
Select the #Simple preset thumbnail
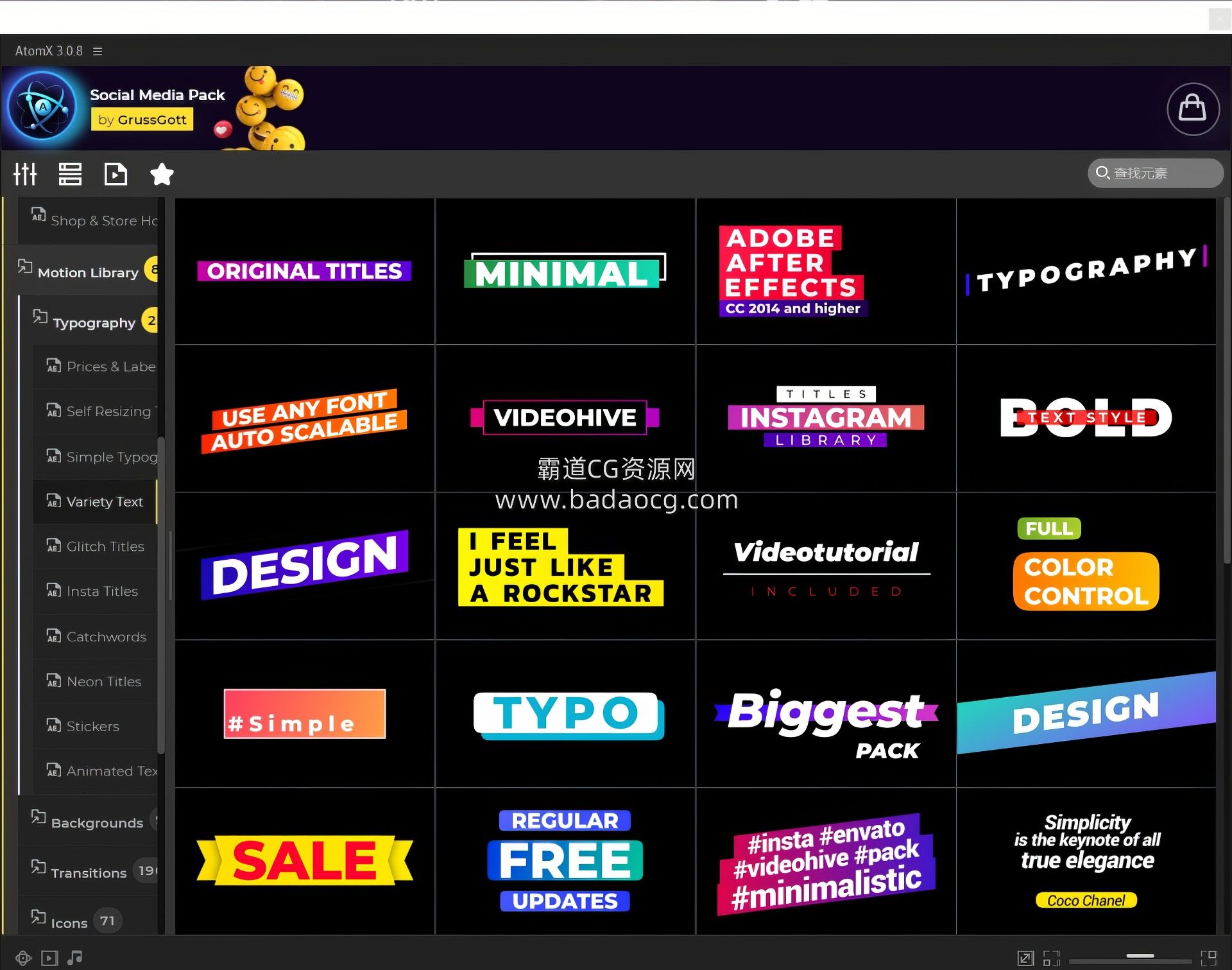[305, 714]
